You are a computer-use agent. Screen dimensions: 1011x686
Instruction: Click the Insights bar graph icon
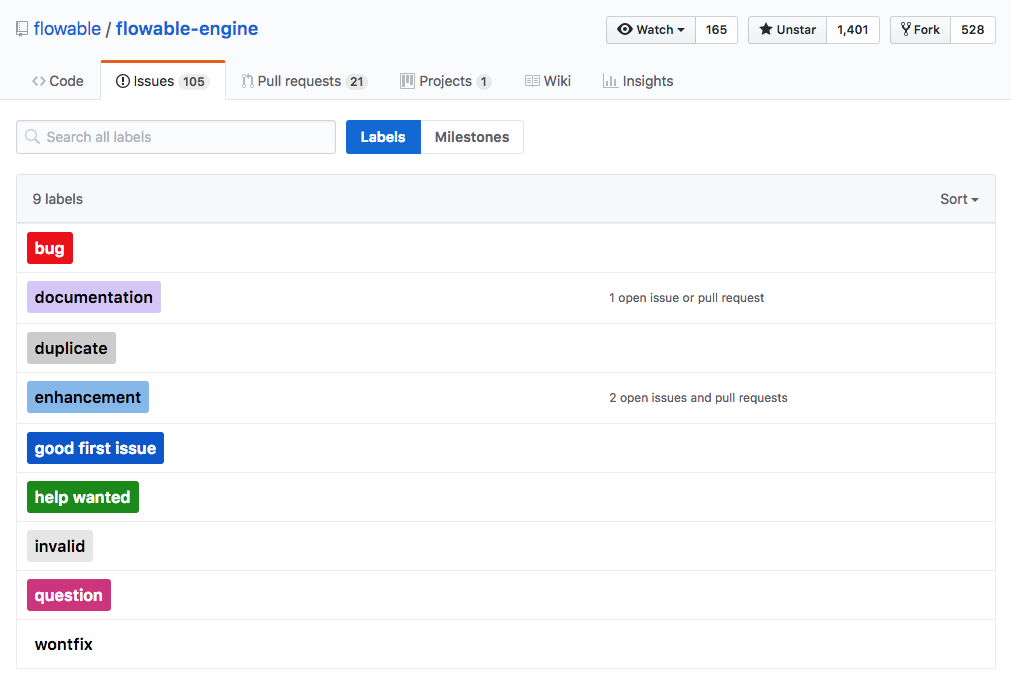coord(610,81)
